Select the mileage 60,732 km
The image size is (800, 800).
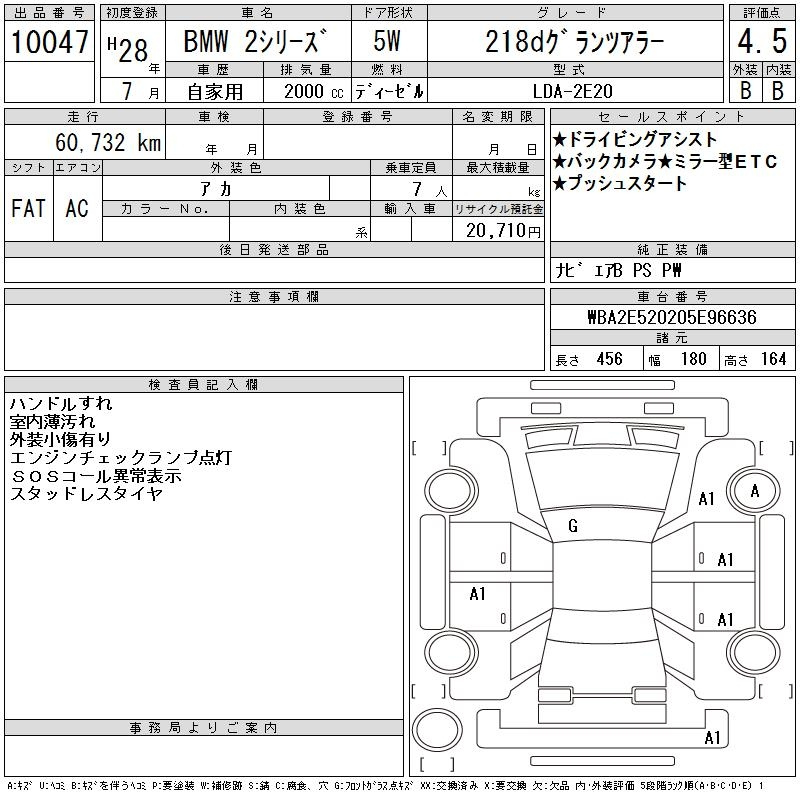(108, 142)
